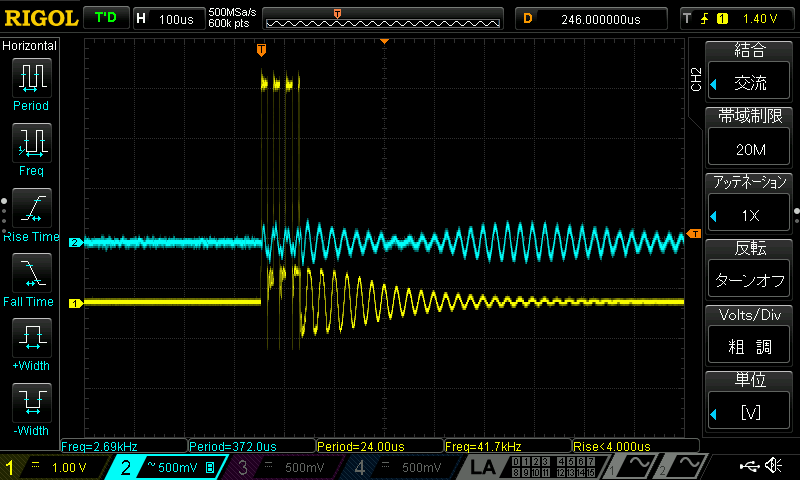Expand the unit [V] selector
The height and width of the screenshot is (480, 800).
749,410
